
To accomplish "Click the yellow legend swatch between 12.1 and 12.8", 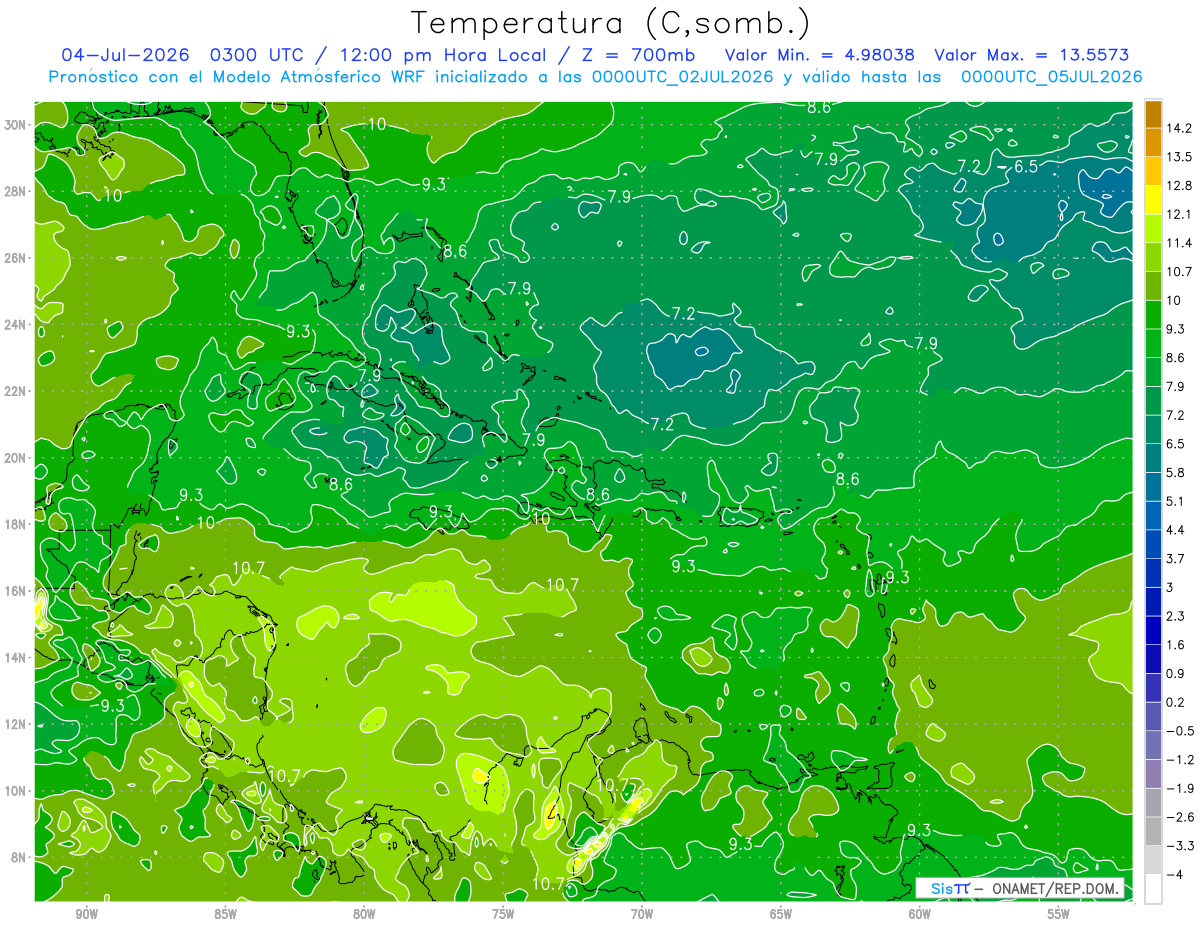I will (1153, 200).
